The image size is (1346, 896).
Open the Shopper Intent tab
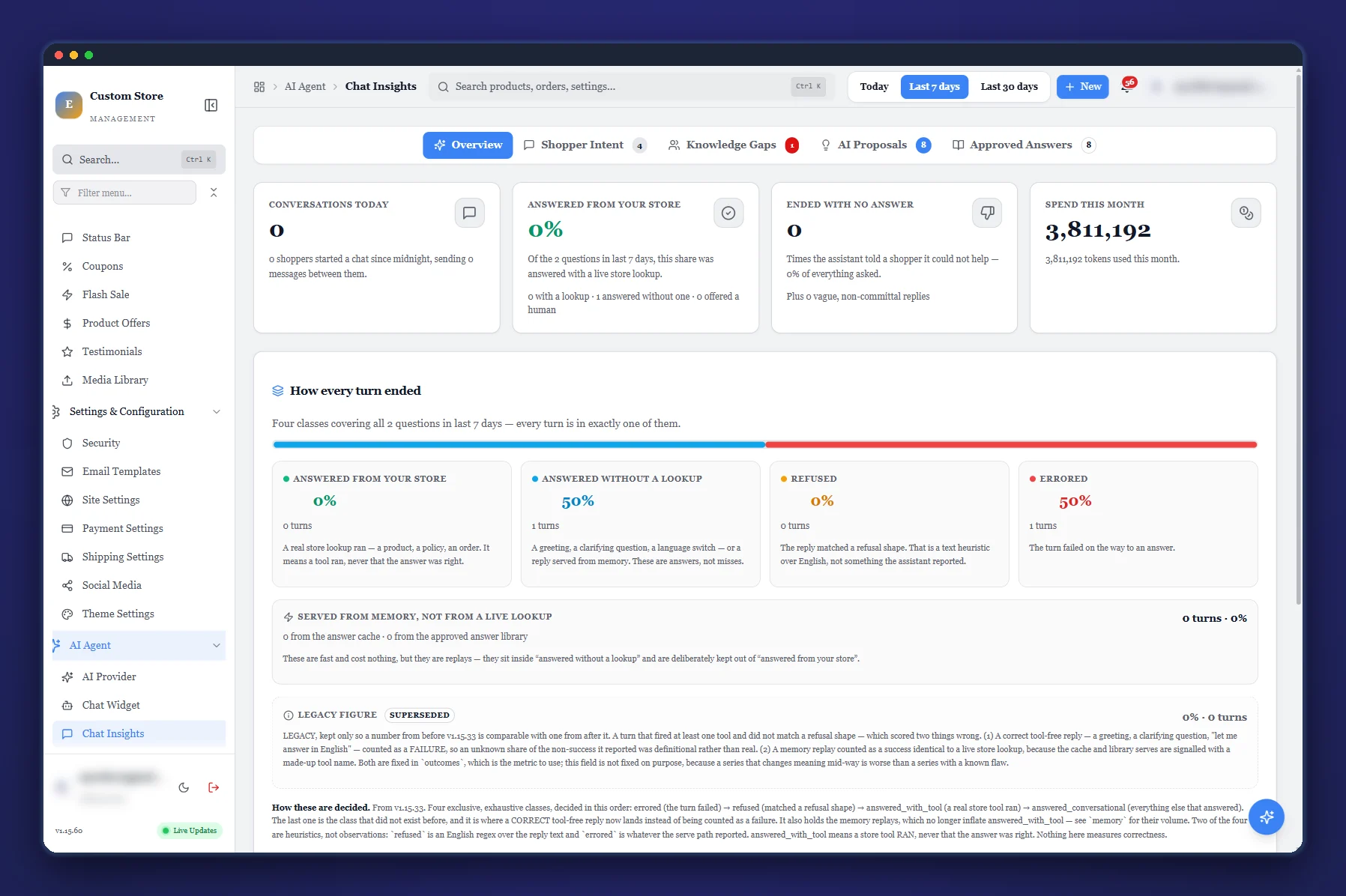click(x=585, y=145)
